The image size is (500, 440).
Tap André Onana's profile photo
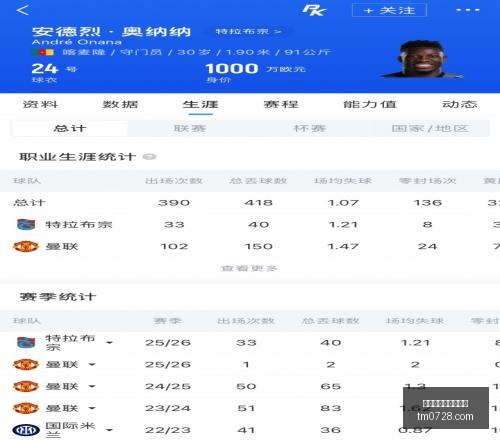click(422, 59)
